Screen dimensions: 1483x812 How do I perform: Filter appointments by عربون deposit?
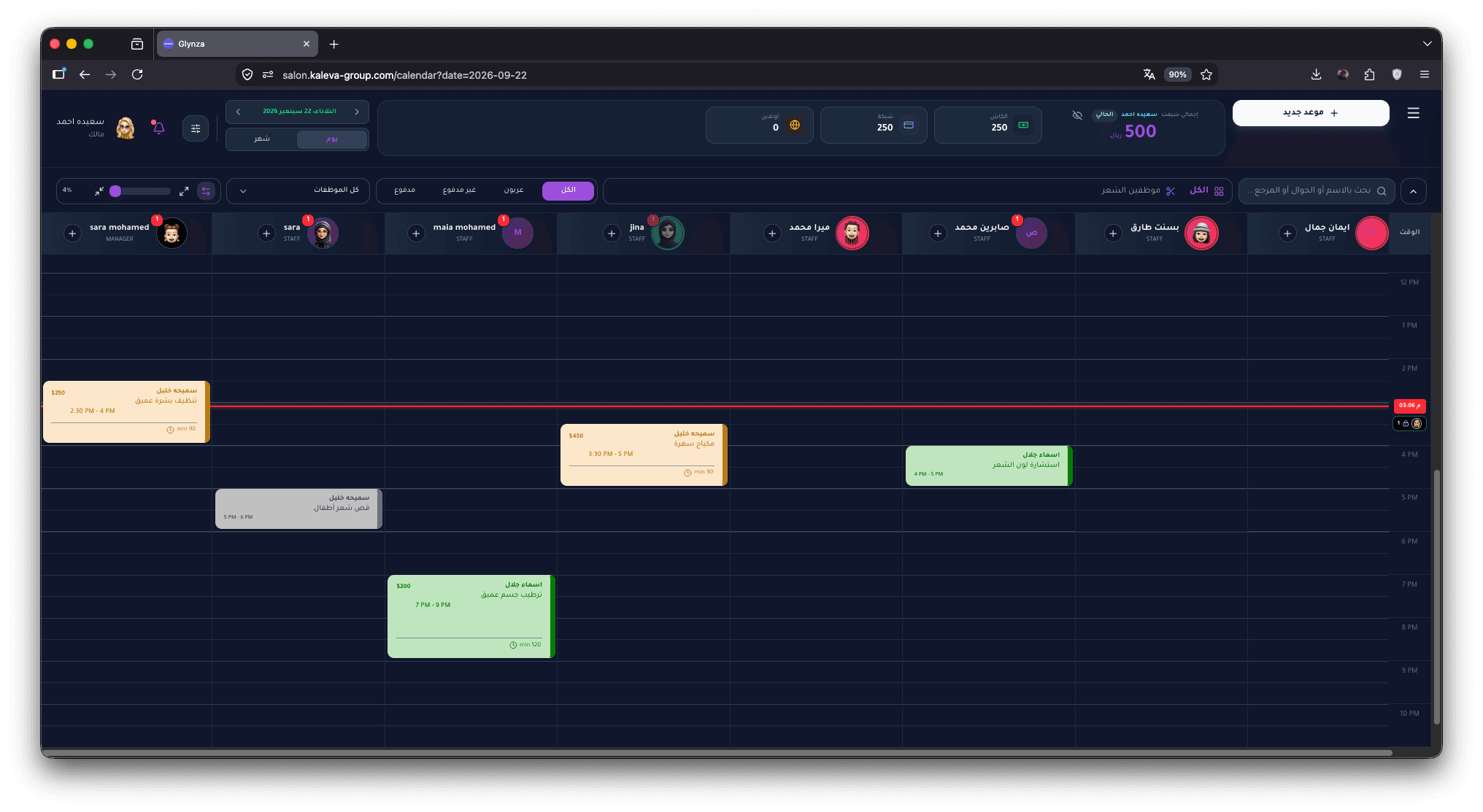point(514,190)
